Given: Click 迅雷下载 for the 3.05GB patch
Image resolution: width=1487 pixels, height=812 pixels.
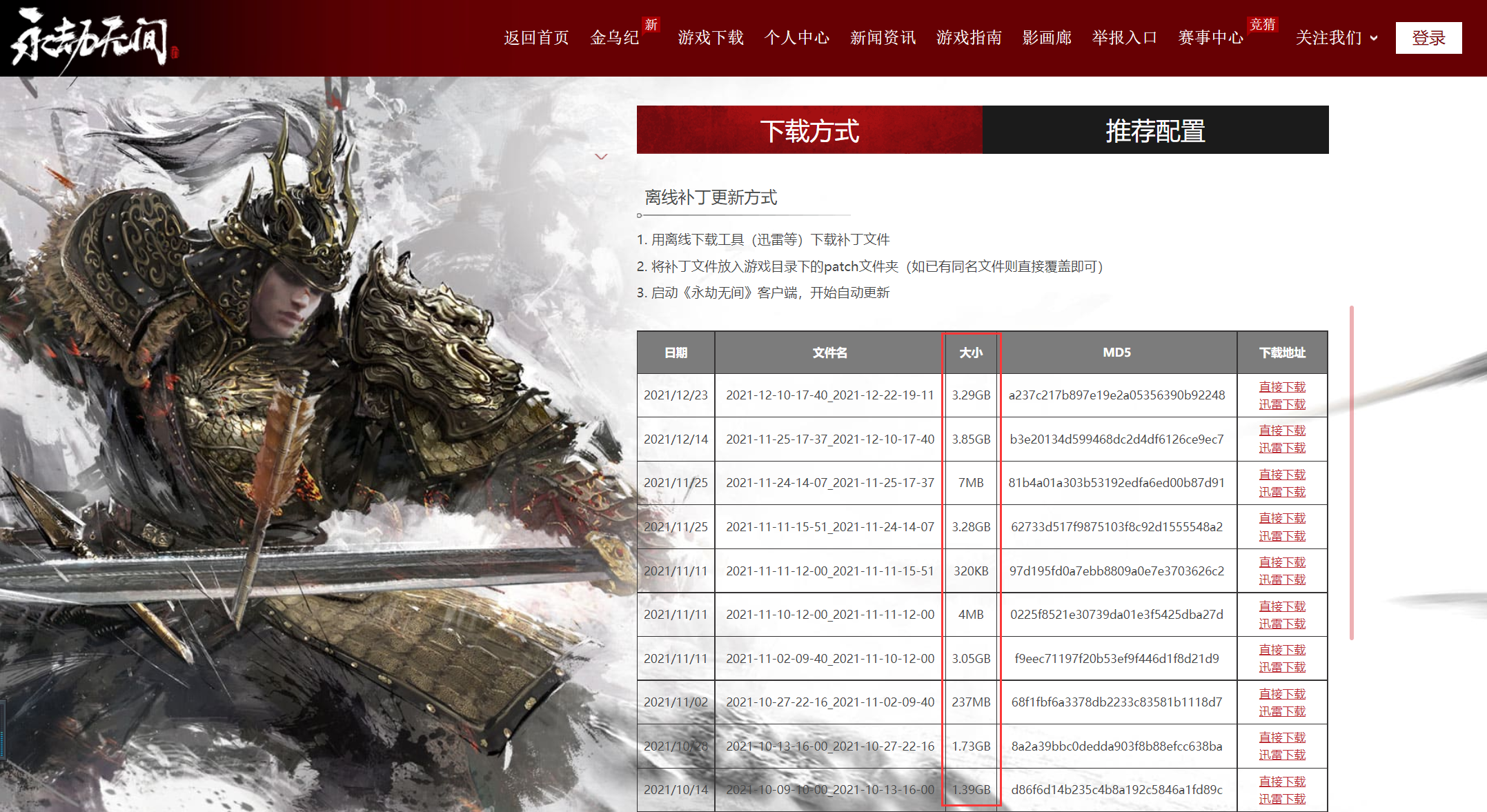Looking at the screenshot, I should (x=1282, y=667).
